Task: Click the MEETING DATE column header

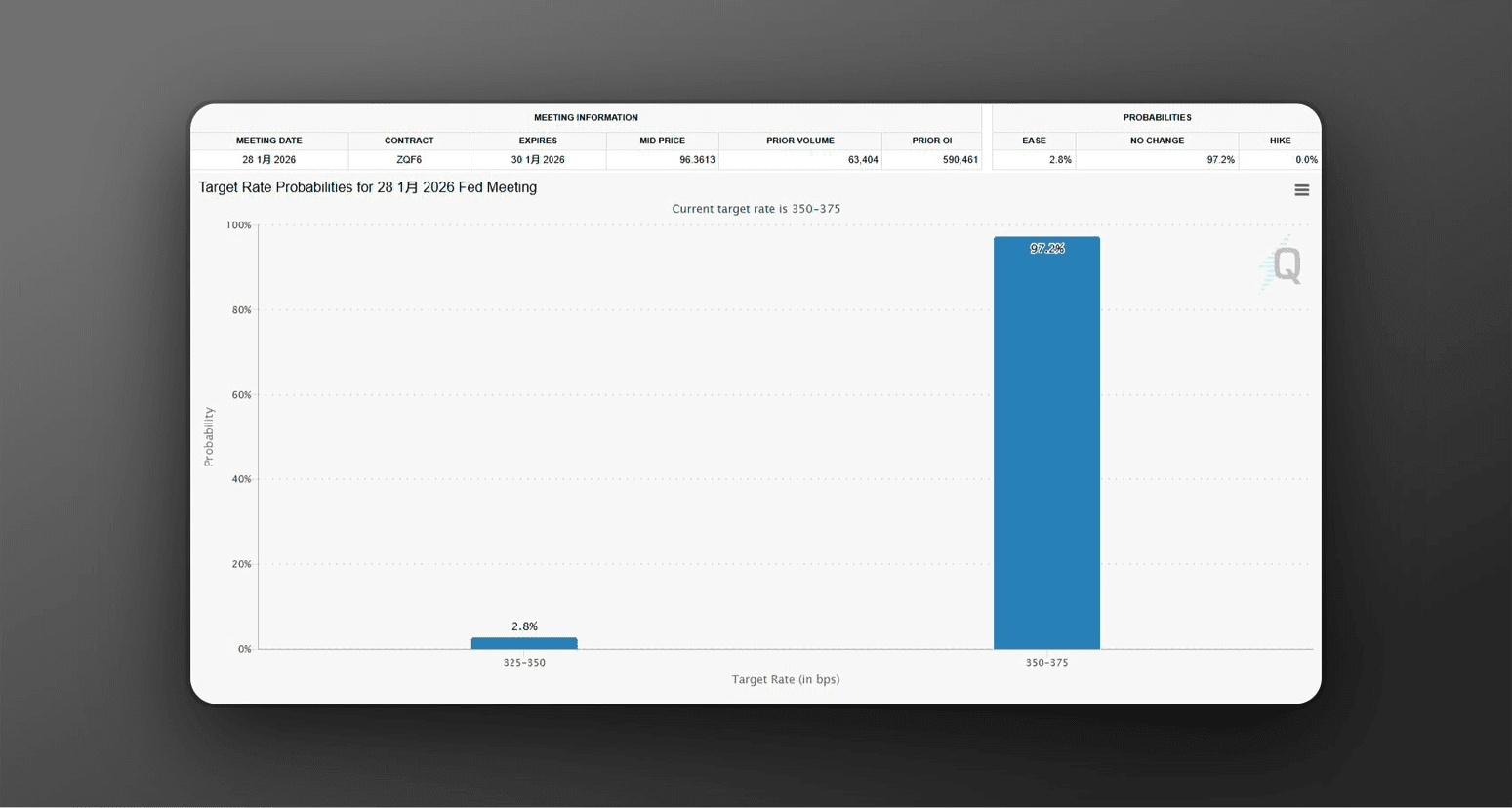Action: tap(269, 141)
